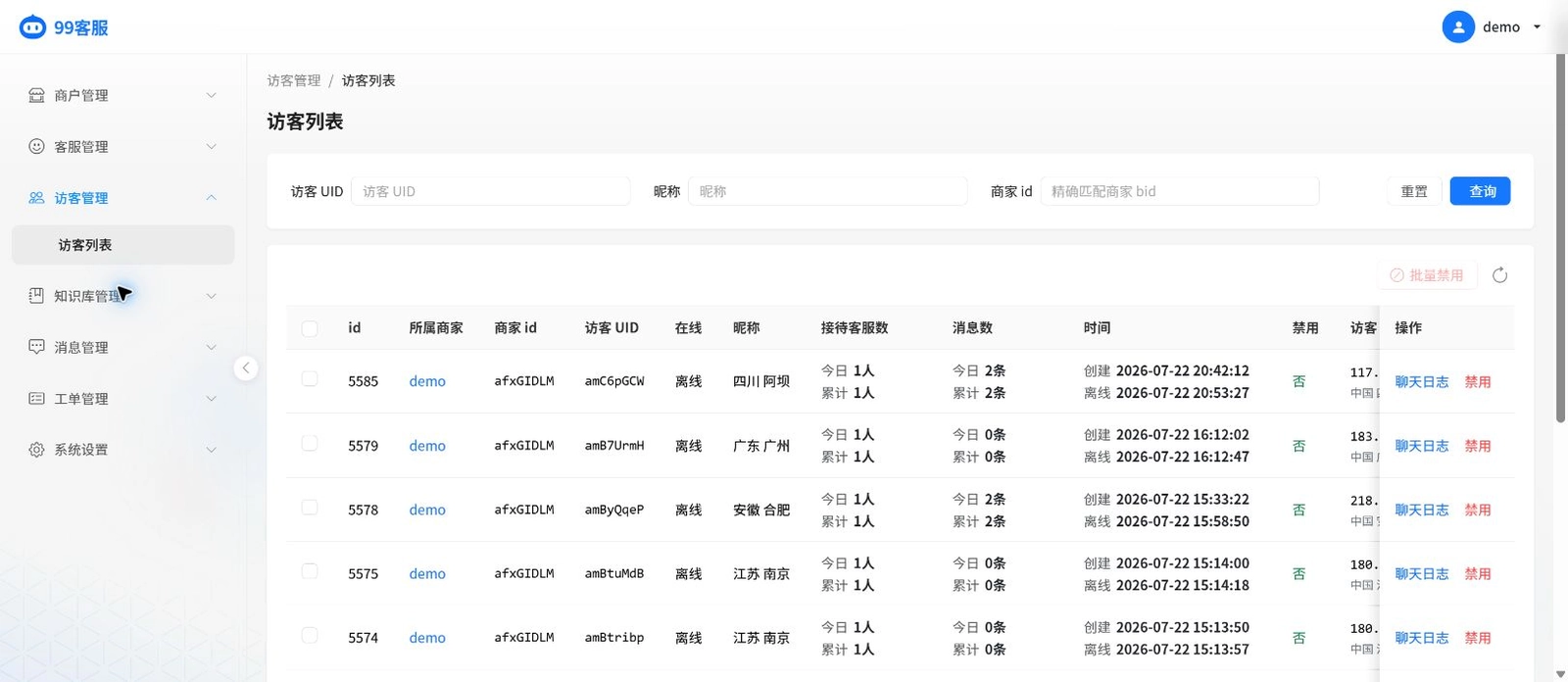Image resolution: width=1568 pixels, height=682 pixels.
Task: Check the checkbox for row 5585
Action: click(310, 379)
